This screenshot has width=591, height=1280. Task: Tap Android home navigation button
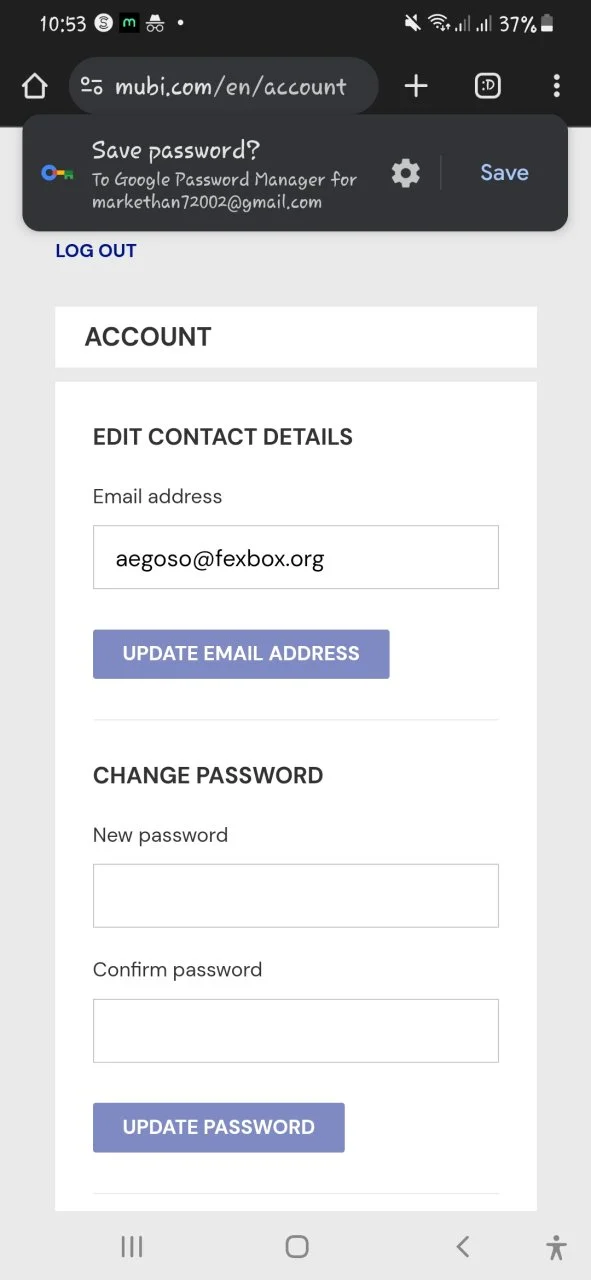[x=296, y=1246]
